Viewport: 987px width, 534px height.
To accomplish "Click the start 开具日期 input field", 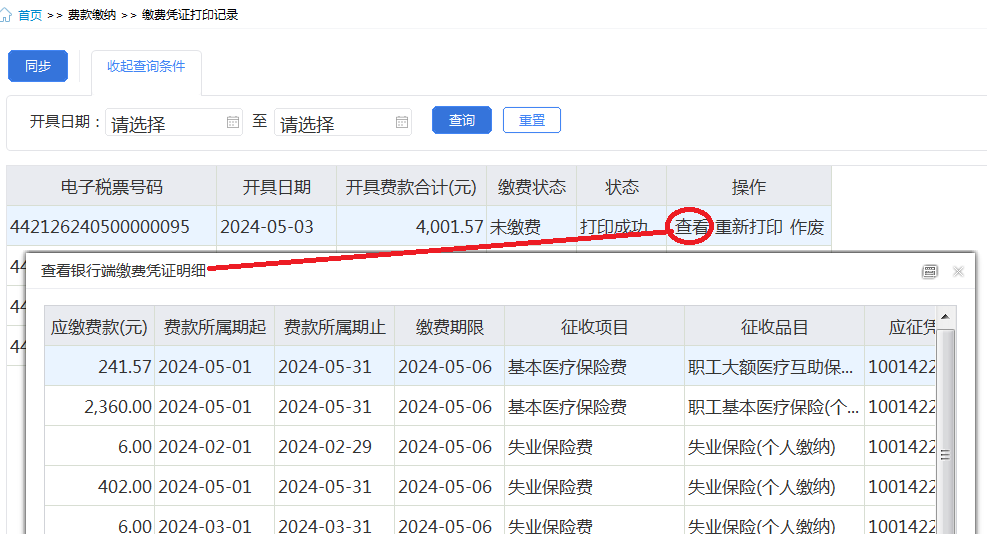I will (x=174, y=122).
